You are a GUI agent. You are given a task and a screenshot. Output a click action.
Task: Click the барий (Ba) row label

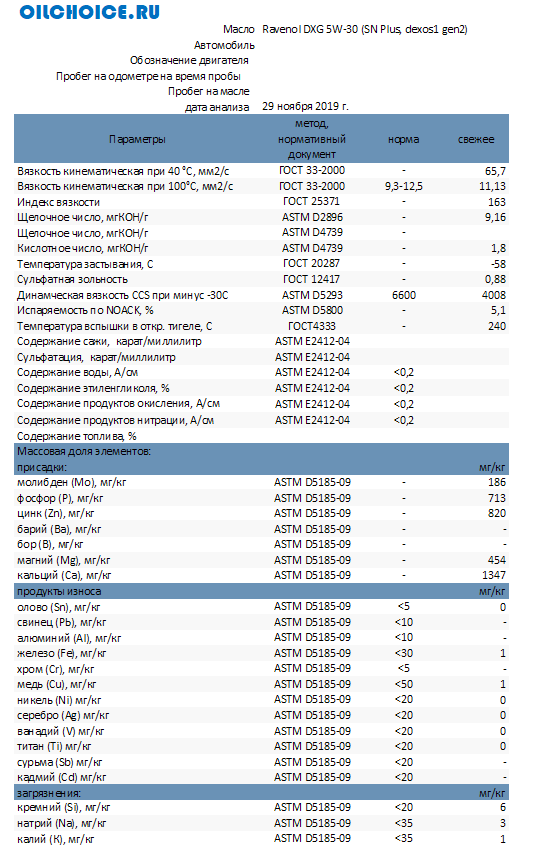[x=59, y=529]
